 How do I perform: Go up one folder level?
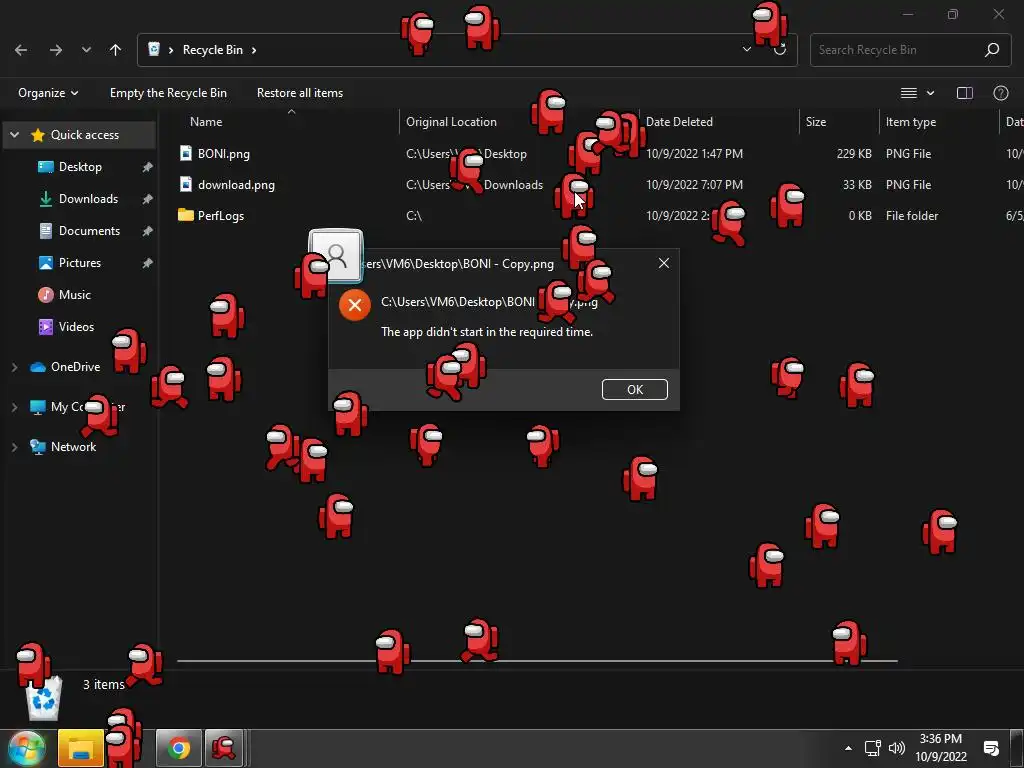[115, 50]
